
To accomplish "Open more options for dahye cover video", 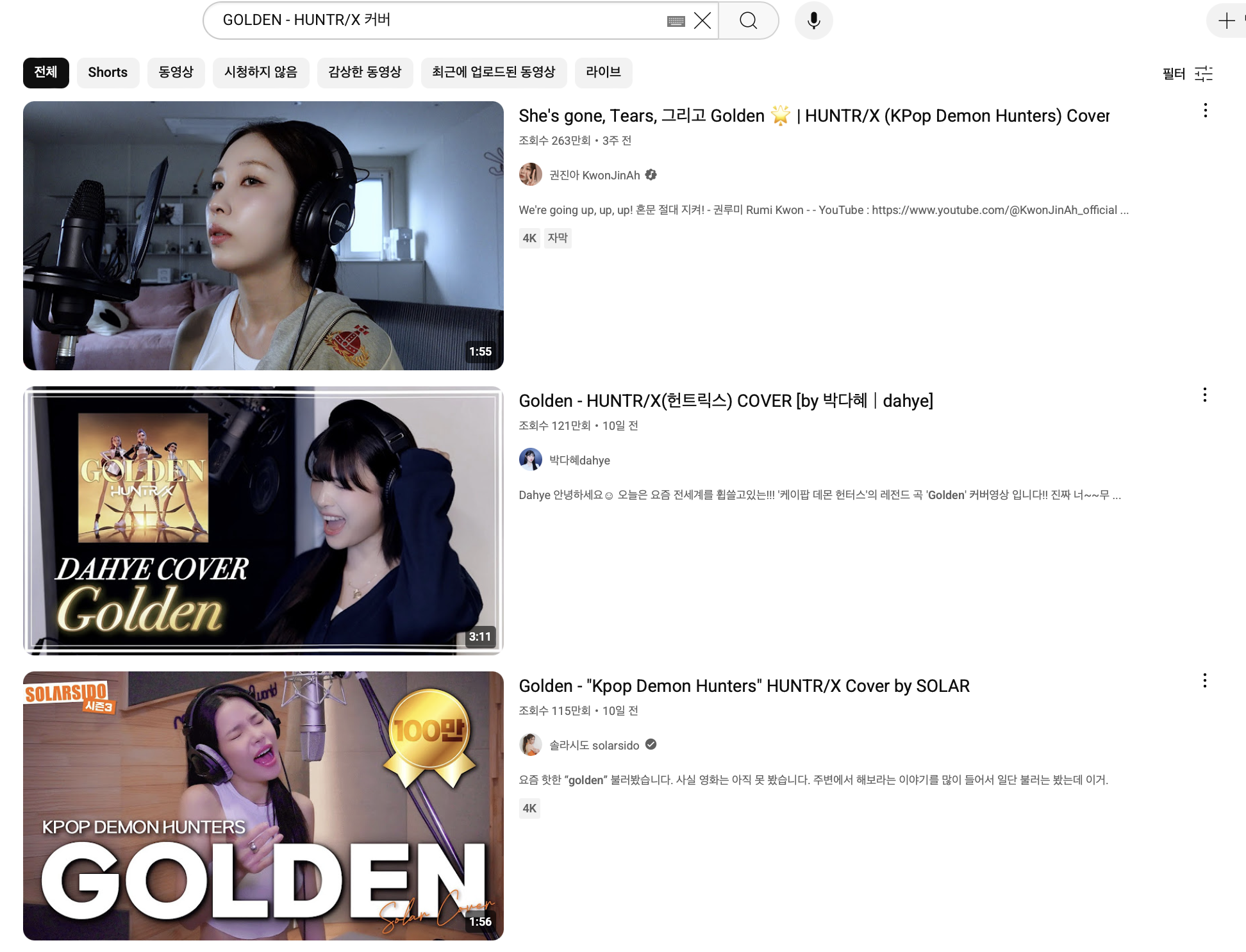I will tap(1205, 395).
